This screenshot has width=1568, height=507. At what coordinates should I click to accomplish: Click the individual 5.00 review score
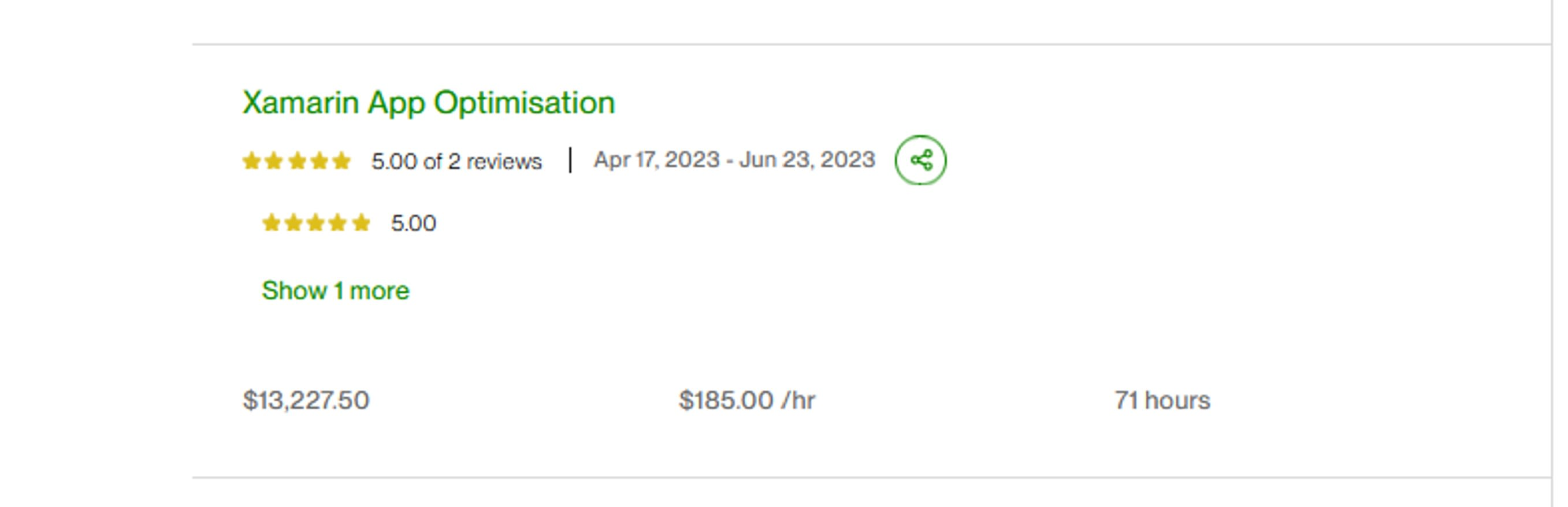pyautogui.click(x=413, y=223)
